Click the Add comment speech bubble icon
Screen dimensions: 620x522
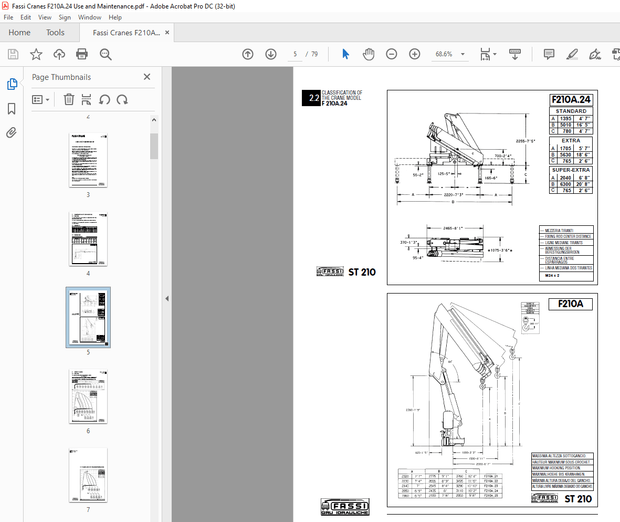549,54
